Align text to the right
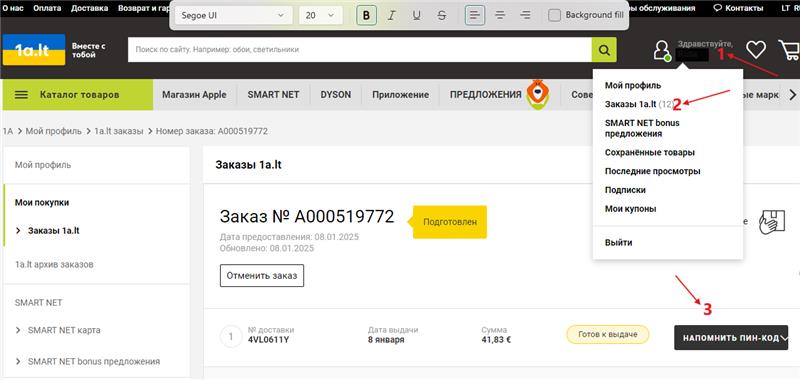Screen dimensions: 800x380 (x=525, y=15)
